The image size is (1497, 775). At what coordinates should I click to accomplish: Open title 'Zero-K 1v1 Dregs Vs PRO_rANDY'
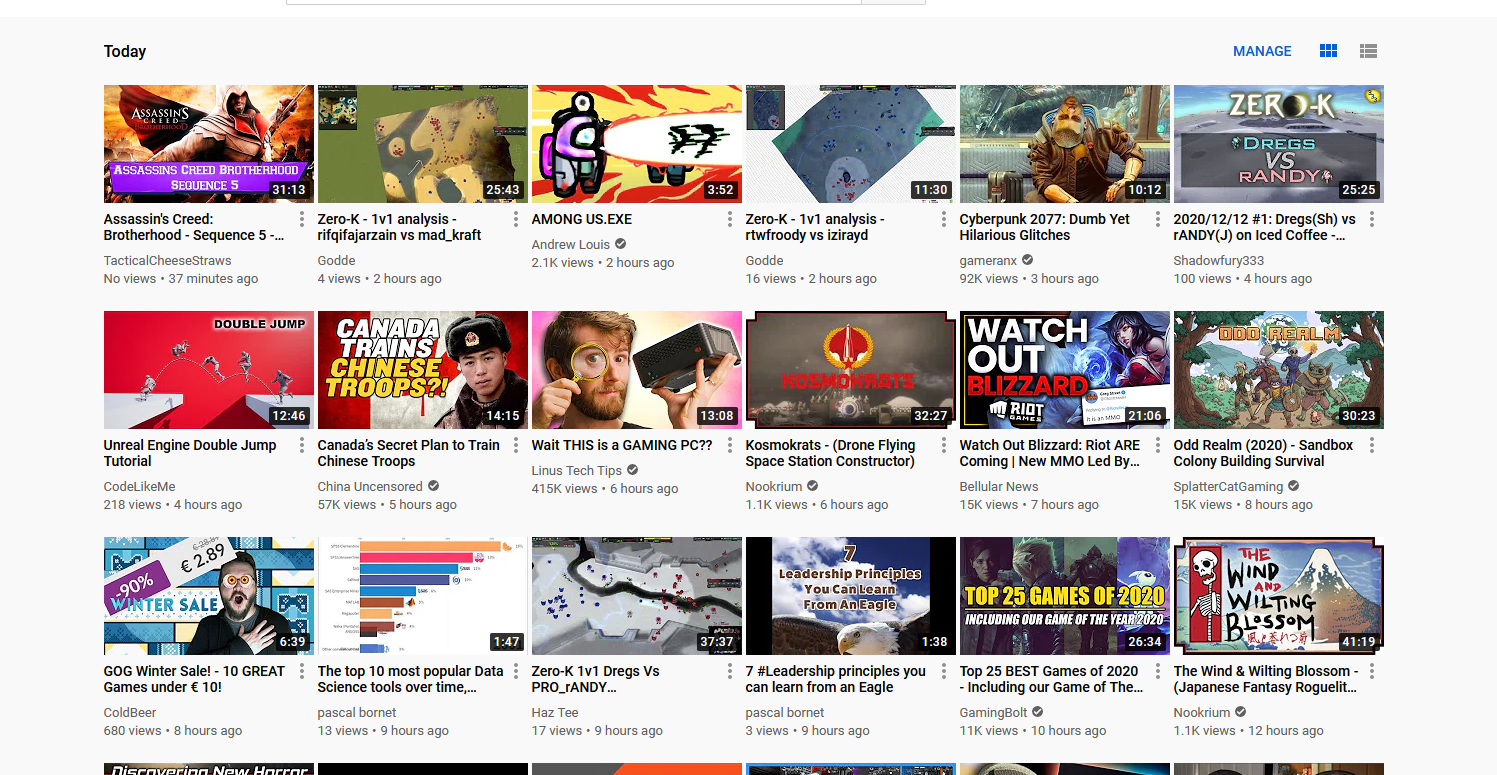pos(595,679)
